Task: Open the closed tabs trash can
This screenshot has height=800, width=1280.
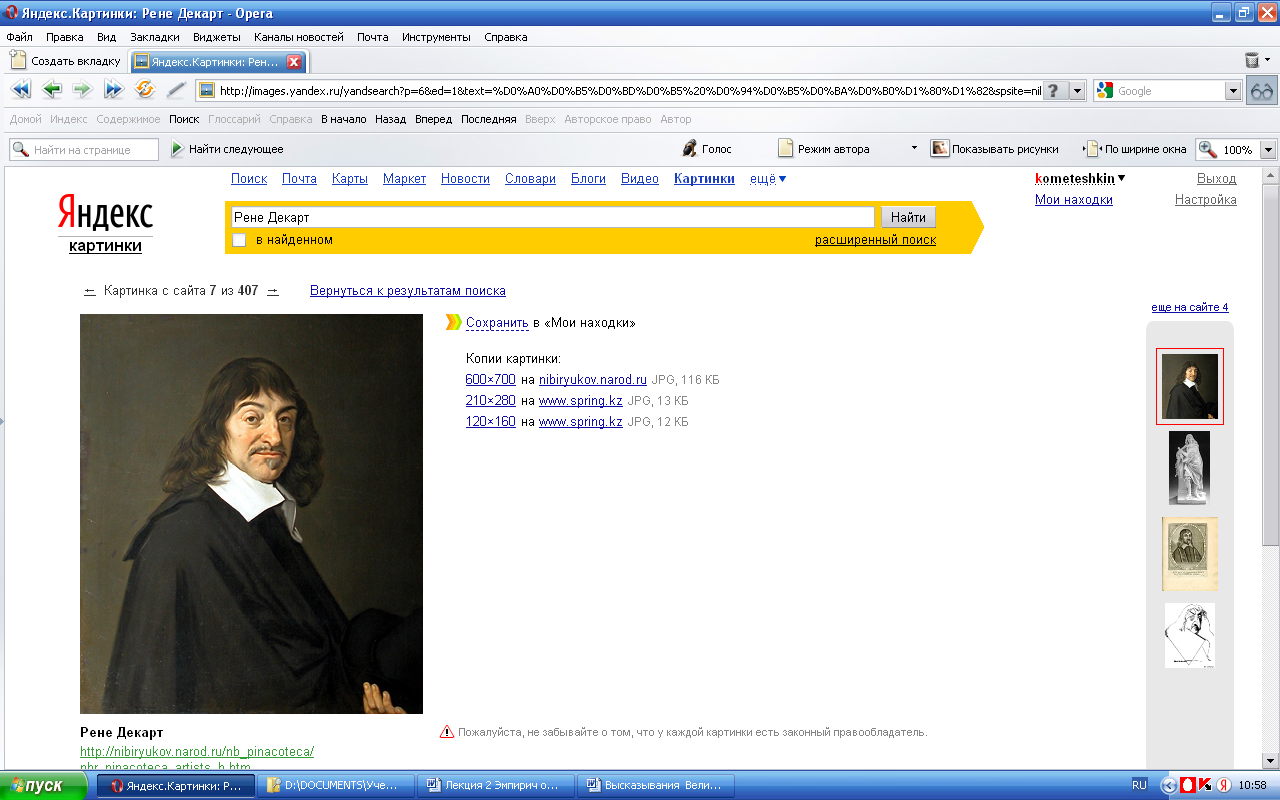Action: click(x=1252, y=61)
